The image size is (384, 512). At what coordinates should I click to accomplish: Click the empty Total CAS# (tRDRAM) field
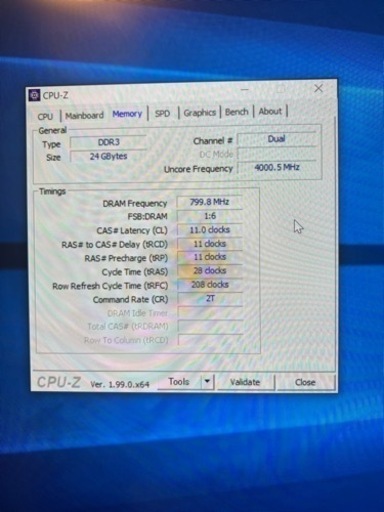pos(210,326)
